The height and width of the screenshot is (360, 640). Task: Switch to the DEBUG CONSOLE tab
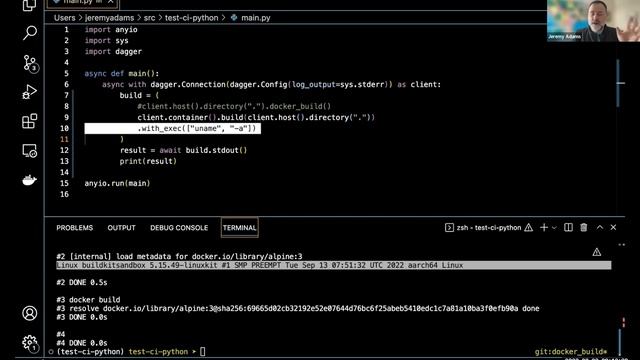point(179,228)
